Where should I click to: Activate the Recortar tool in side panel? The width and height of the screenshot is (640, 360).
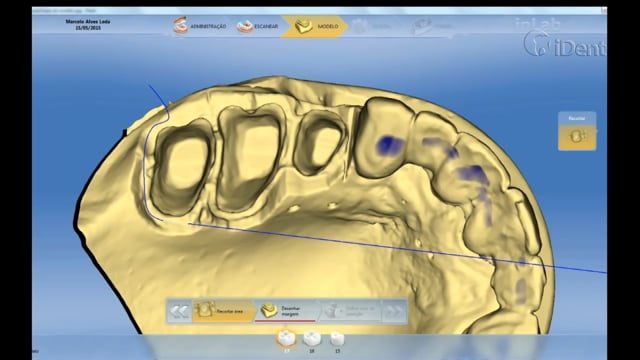click(577, 137)
